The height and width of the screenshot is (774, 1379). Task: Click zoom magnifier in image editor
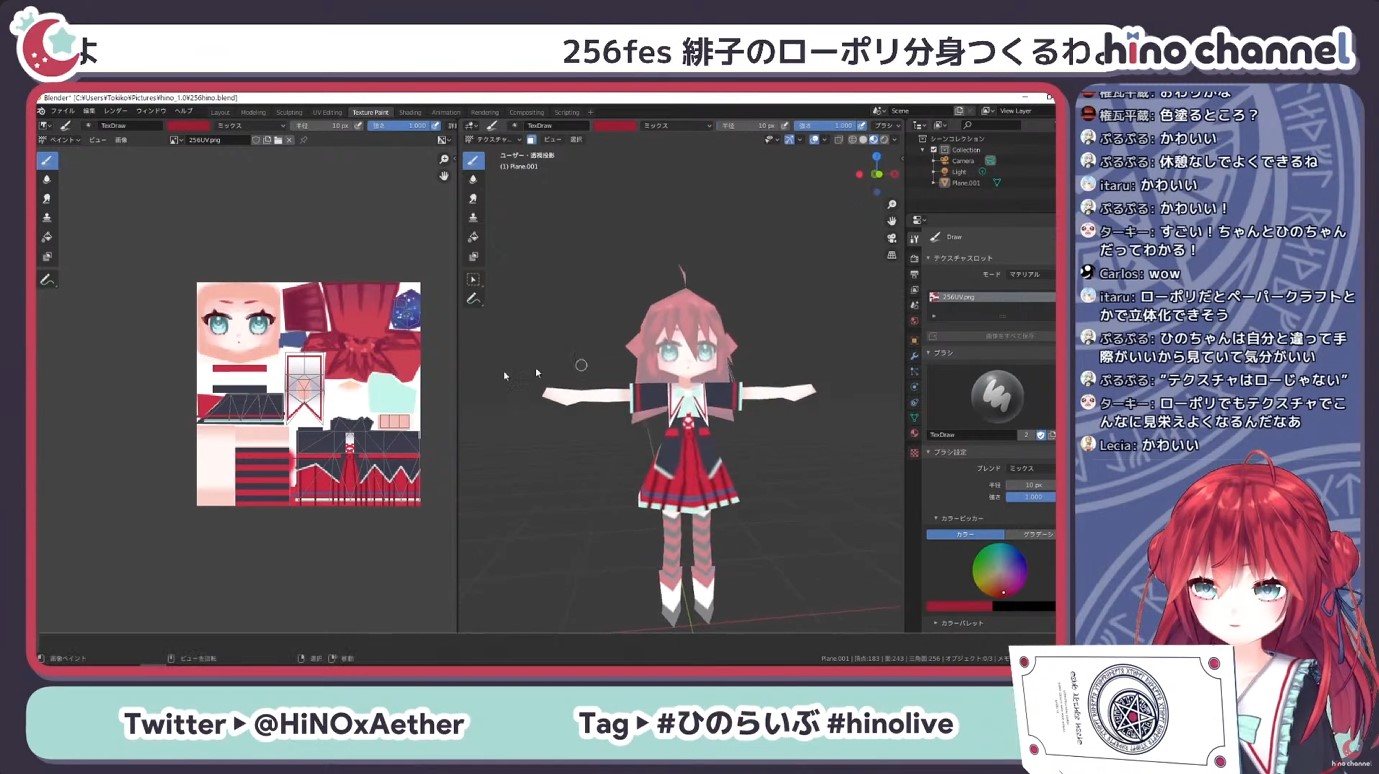coord(444,160)
